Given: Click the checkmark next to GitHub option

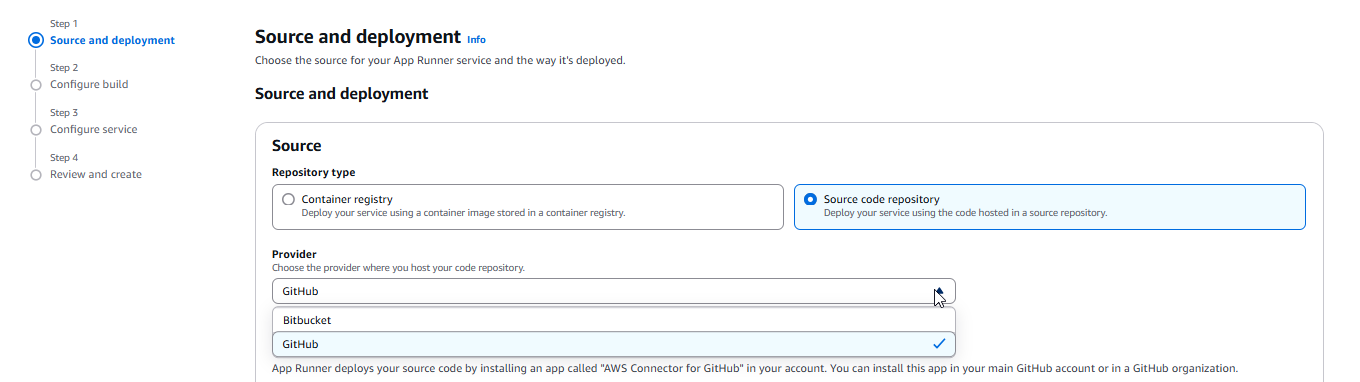Looking at the screenshot, I should (x=938, y=344).
